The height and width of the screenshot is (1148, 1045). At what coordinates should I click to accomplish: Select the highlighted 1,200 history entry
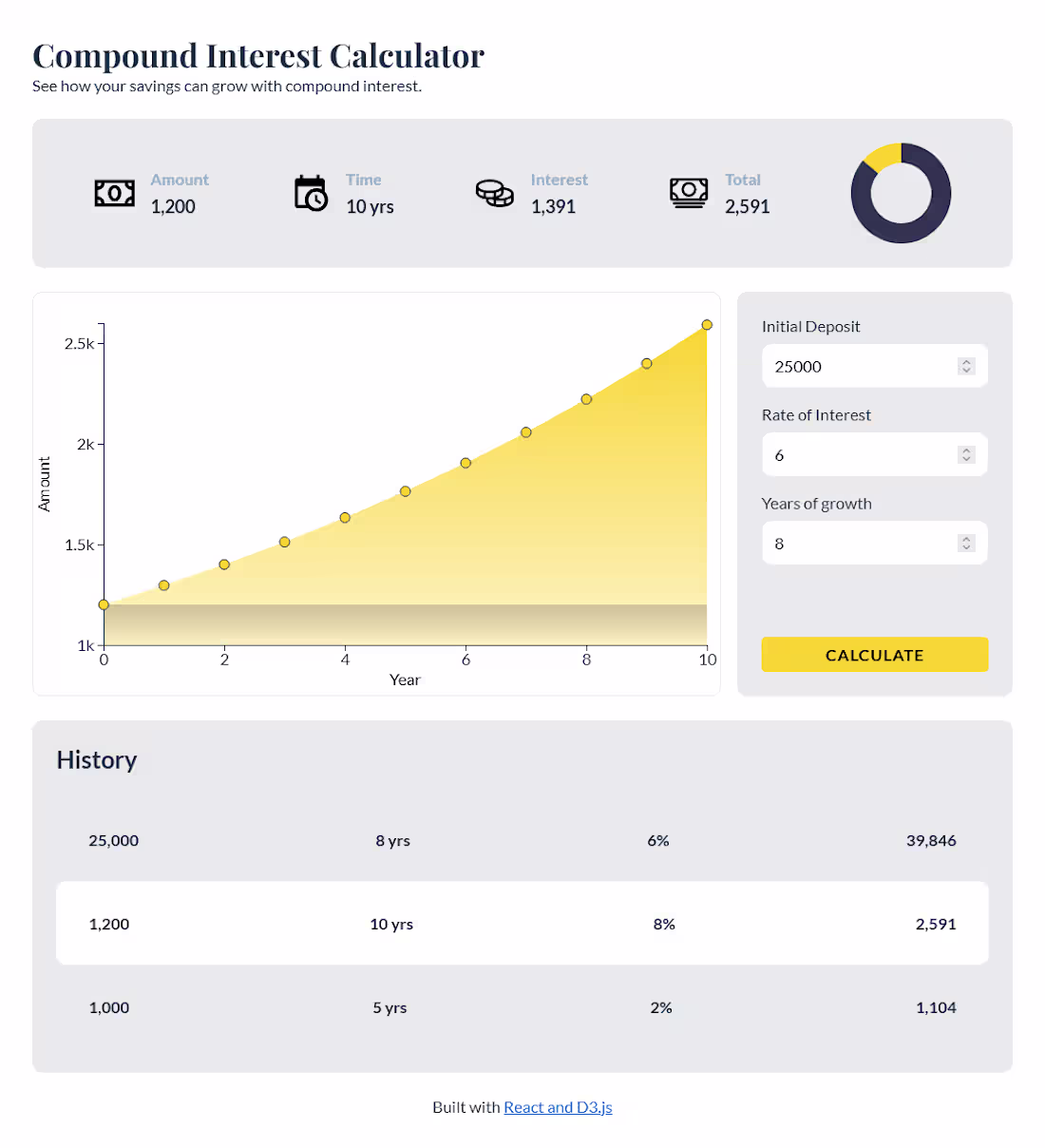522,923
